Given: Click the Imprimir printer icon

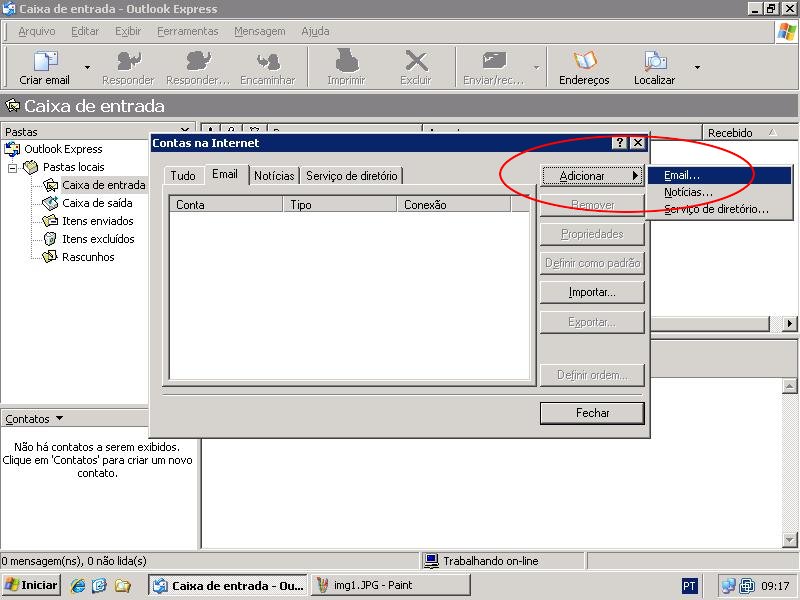Looking at the screenshot, I should 347,60.
